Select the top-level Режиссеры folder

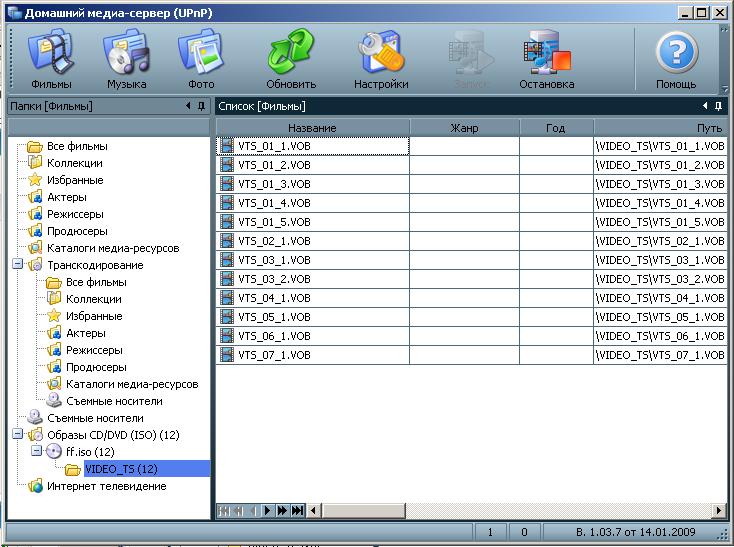tap(75, 214)
